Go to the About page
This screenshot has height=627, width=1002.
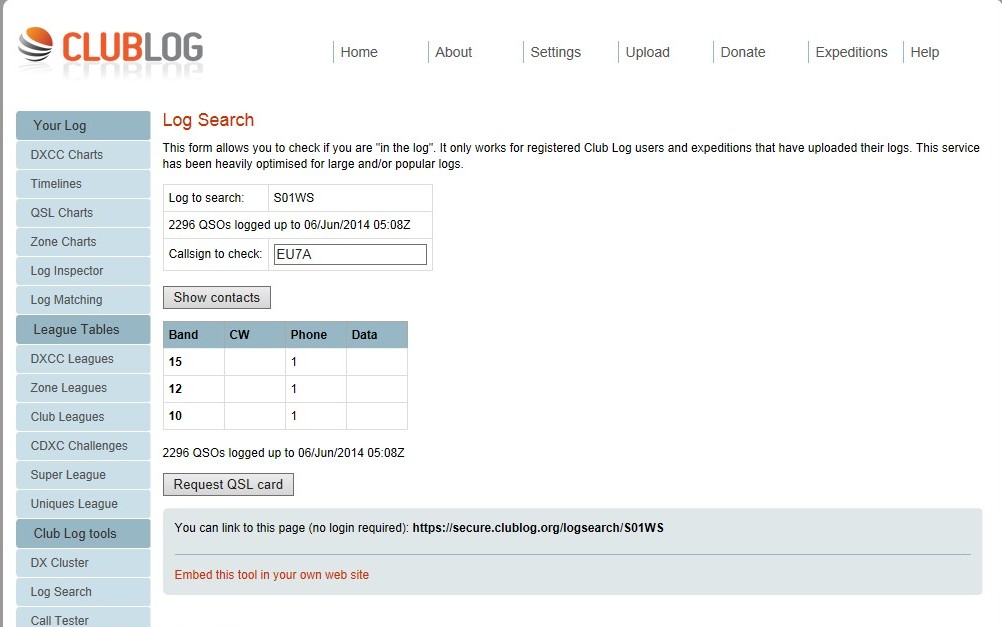point(453,52)
